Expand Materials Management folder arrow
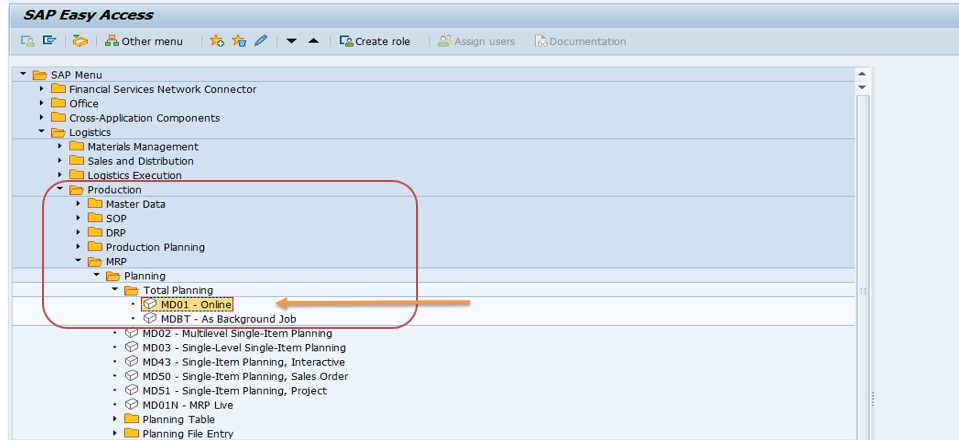Screen dimensions: 959x440 [60, 146]
